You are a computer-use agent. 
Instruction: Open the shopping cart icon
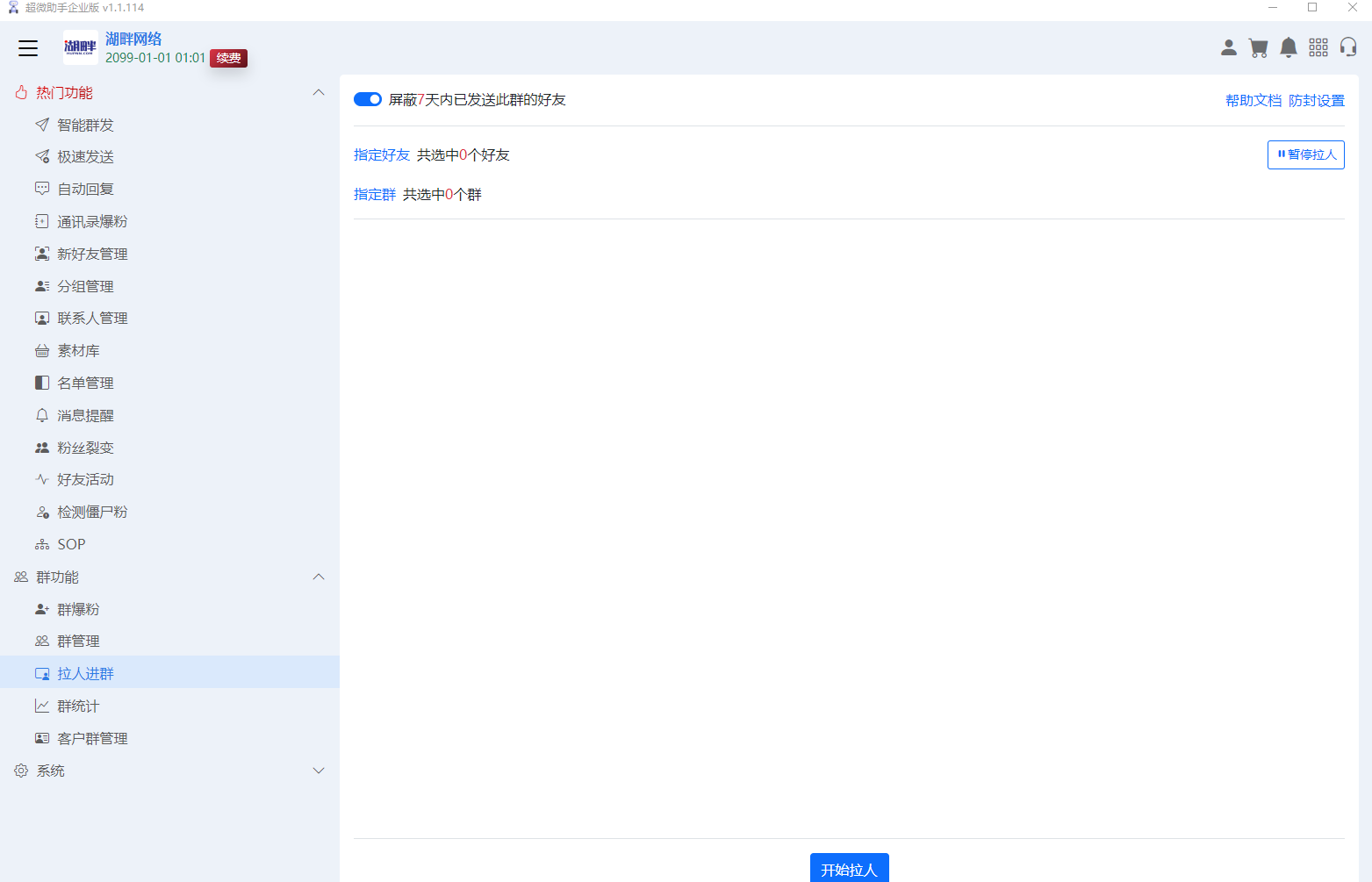point(1259,47)
